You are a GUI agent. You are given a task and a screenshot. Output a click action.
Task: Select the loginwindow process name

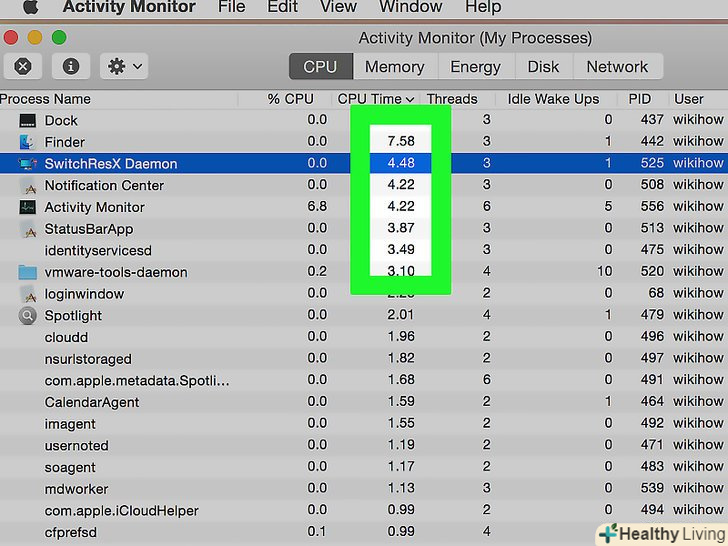pyautogui.click(x=84, y=294)
